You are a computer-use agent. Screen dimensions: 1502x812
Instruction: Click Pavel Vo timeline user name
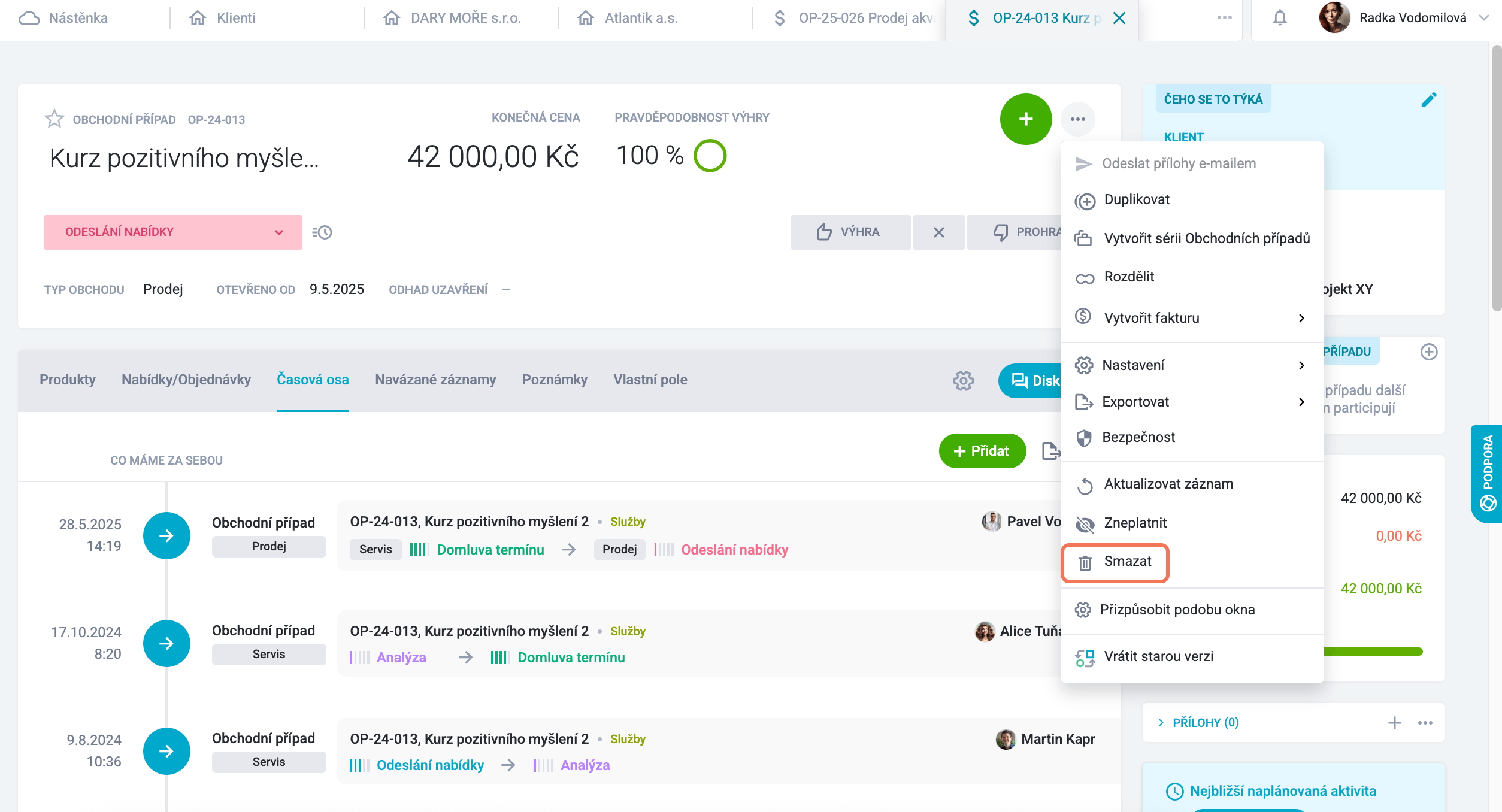pyautogui.click(x=1034, y=522)
